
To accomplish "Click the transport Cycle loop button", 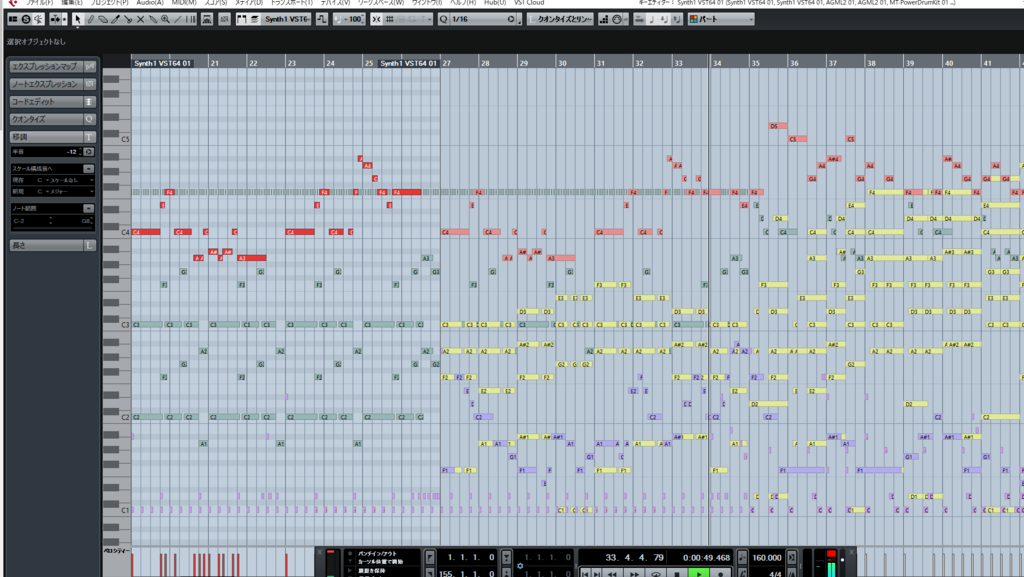I will tap(655, 573).
